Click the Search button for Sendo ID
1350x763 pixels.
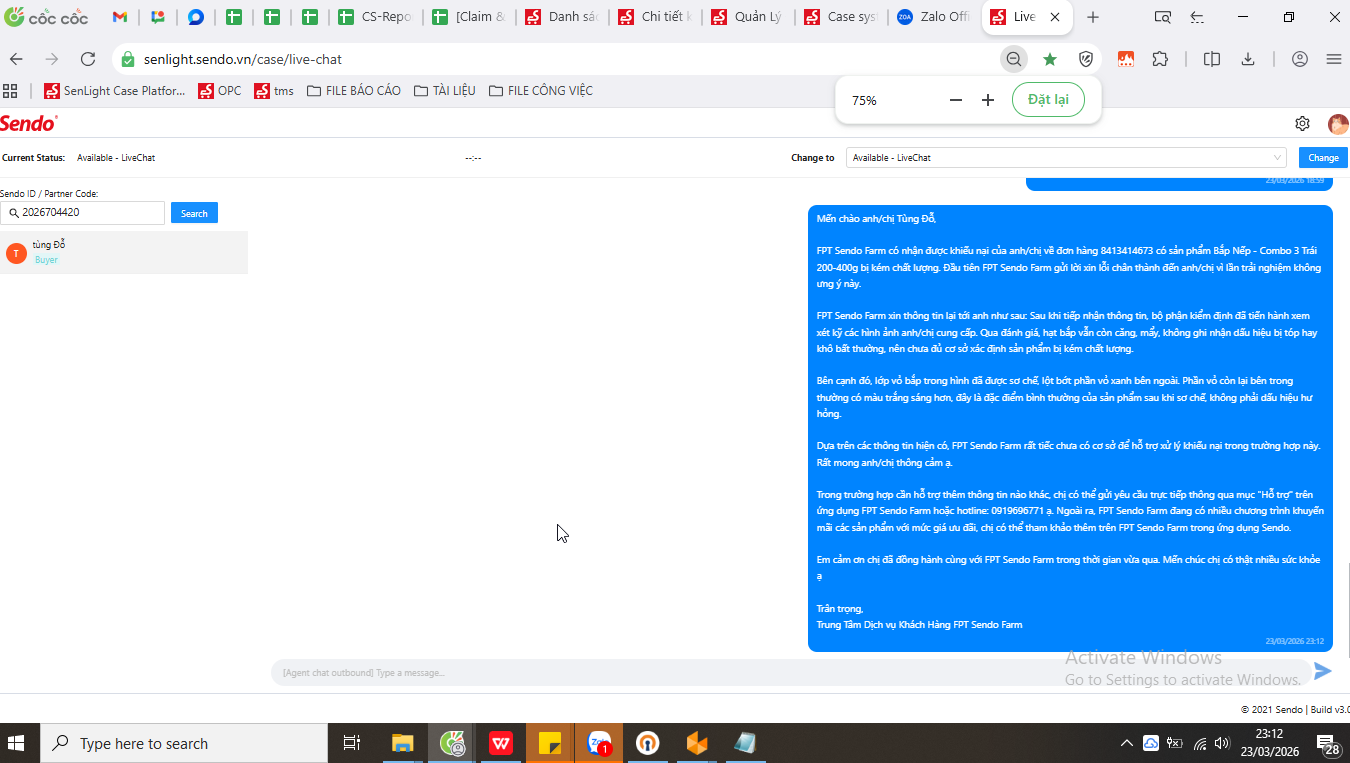[x=194, y=213]
